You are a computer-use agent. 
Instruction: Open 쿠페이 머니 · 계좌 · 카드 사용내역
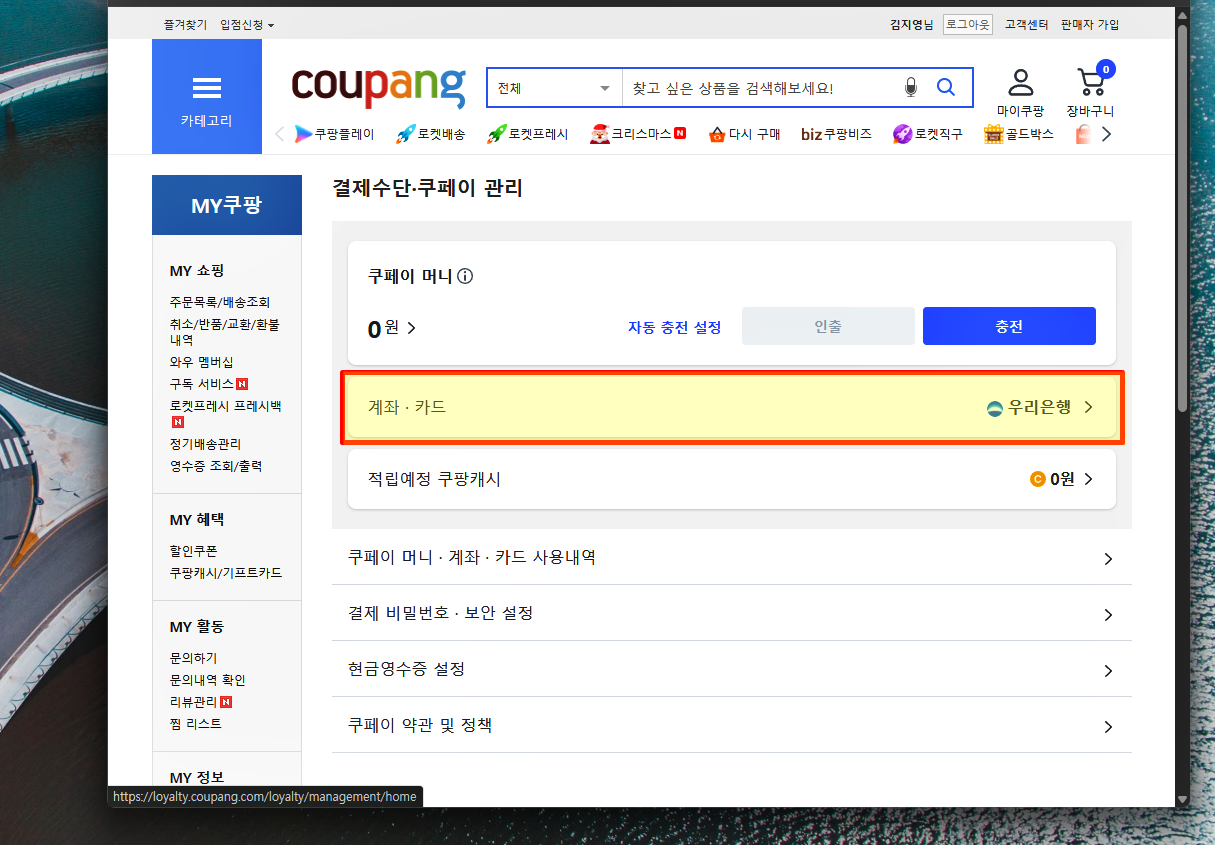[732, 557]
